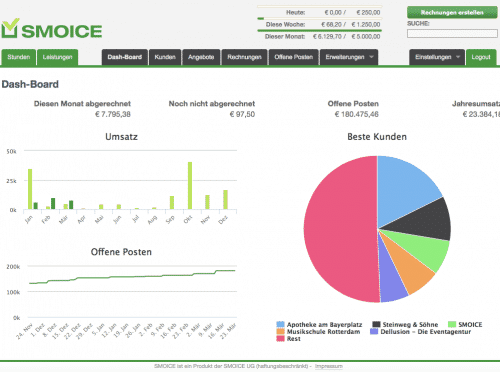Toggle Steinweg & Söhne legend swatch
Screen dimensions: 500x372
(376, 324)
